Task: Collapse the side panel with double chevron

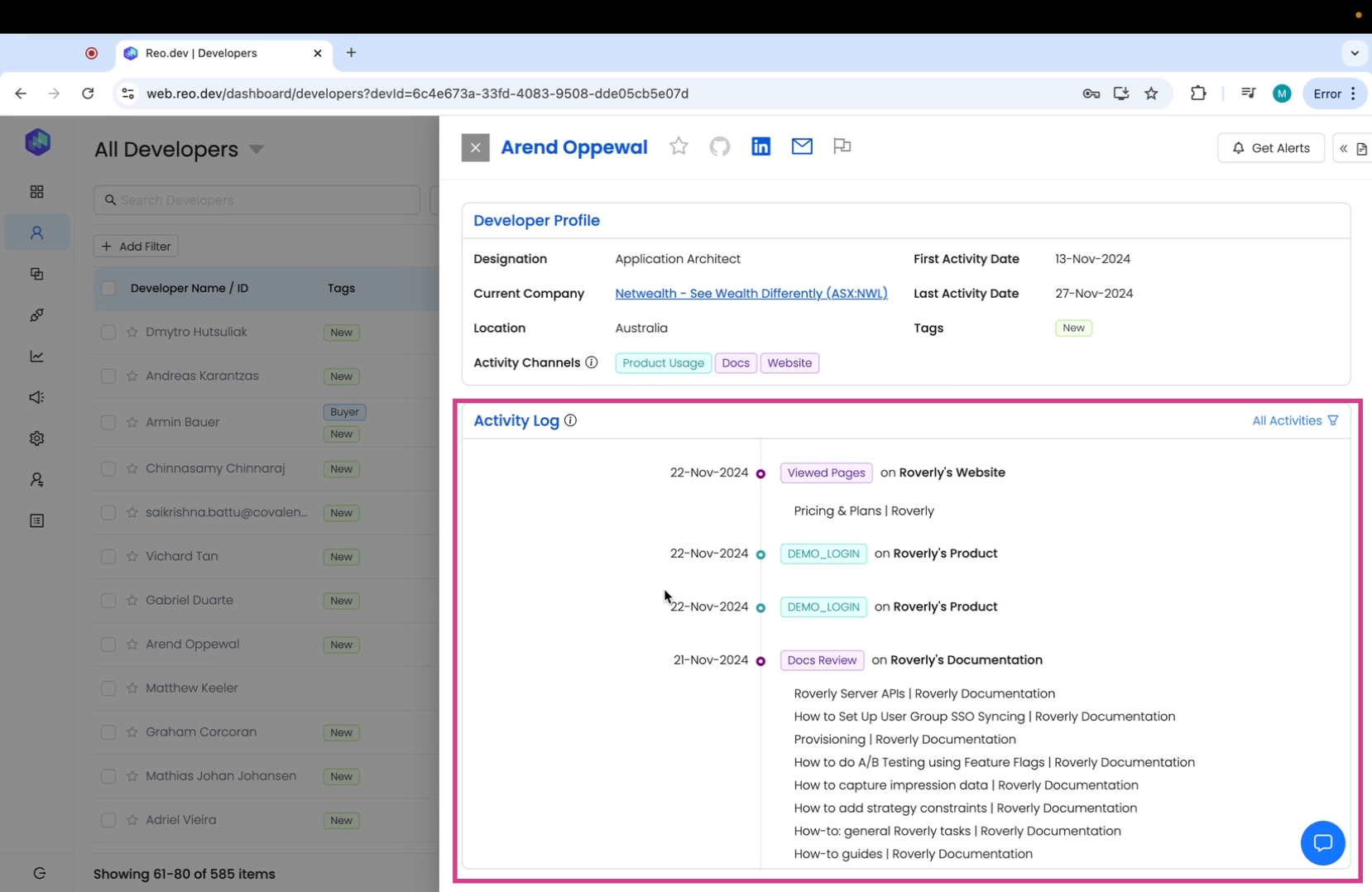Action: coord(1343,148)
